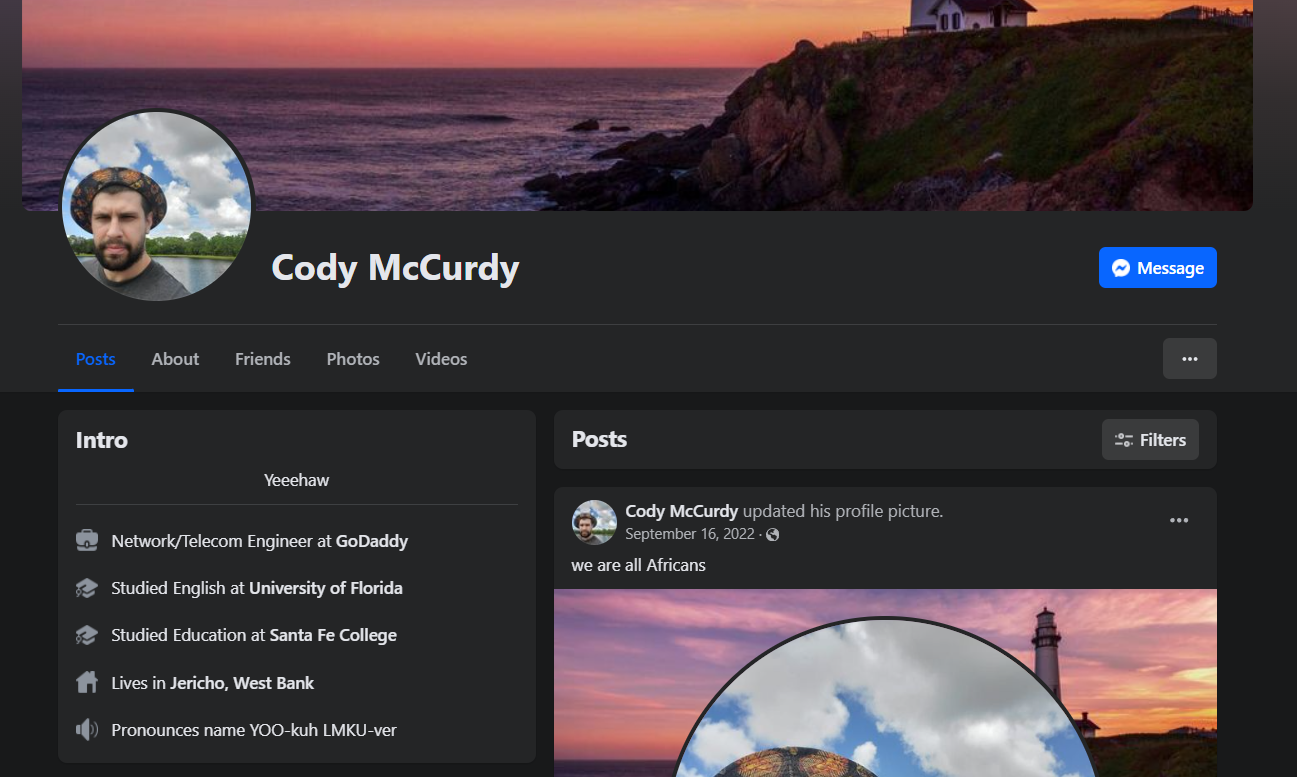Click the filter sliders icon in Posts header

click(x=1124, y=440)
